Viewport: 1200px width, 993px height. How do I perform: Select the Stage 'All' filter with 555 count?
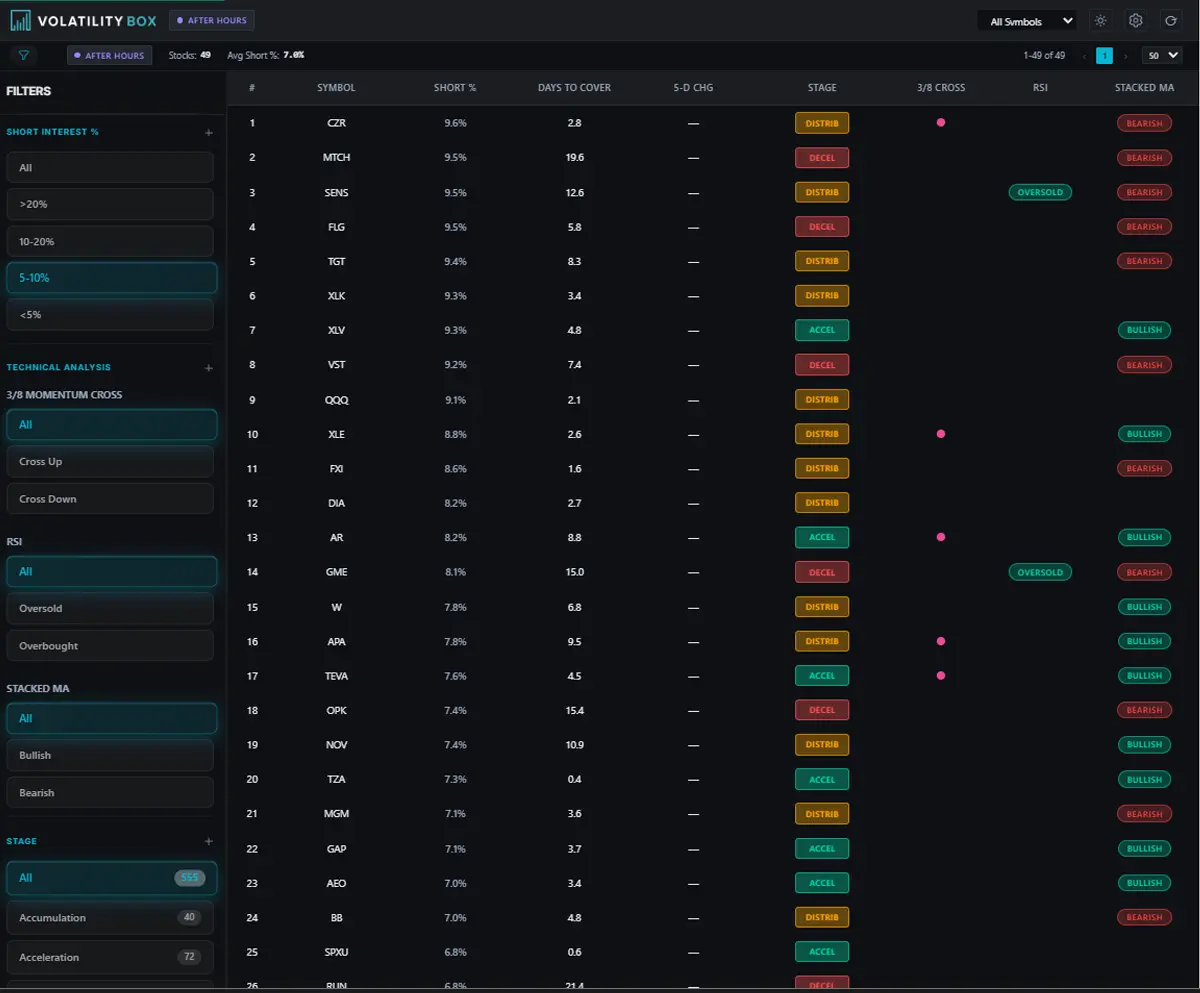coord(110,878)
